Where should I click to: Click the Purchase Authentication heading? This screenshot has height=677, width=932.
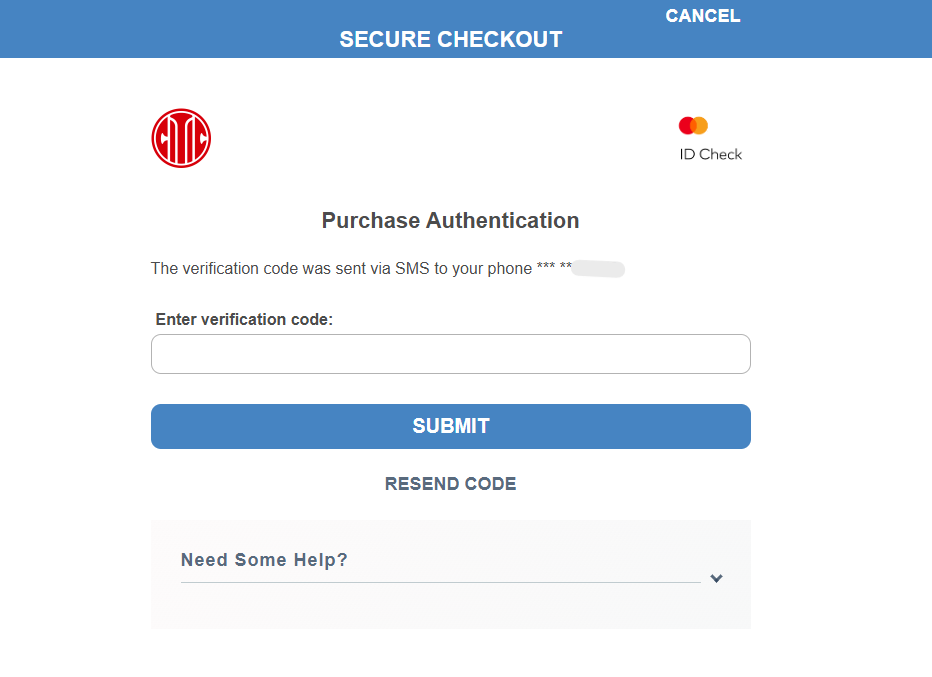451,221
